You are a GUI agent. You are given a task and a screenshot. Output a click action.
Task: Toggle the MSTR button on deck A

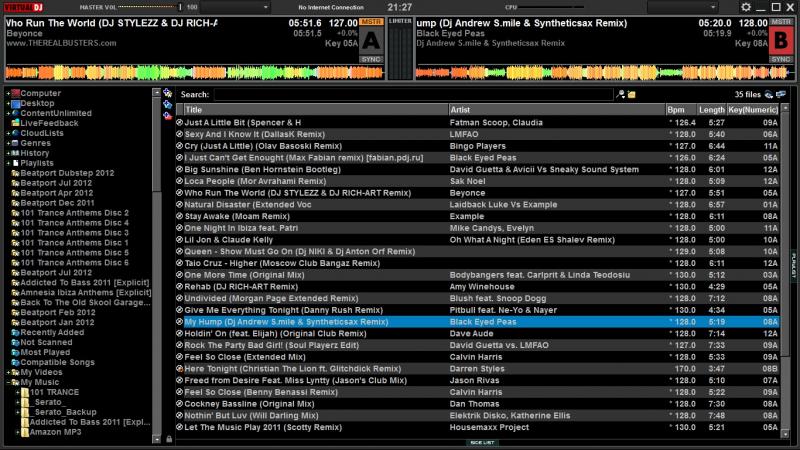[371, 22]
